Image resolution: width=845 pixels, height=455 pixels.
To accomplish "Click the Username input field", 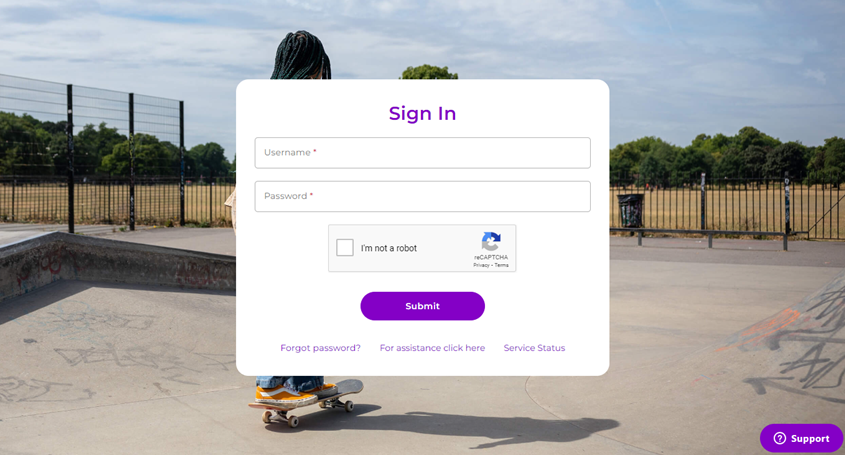I will click(x=422, y=153).
